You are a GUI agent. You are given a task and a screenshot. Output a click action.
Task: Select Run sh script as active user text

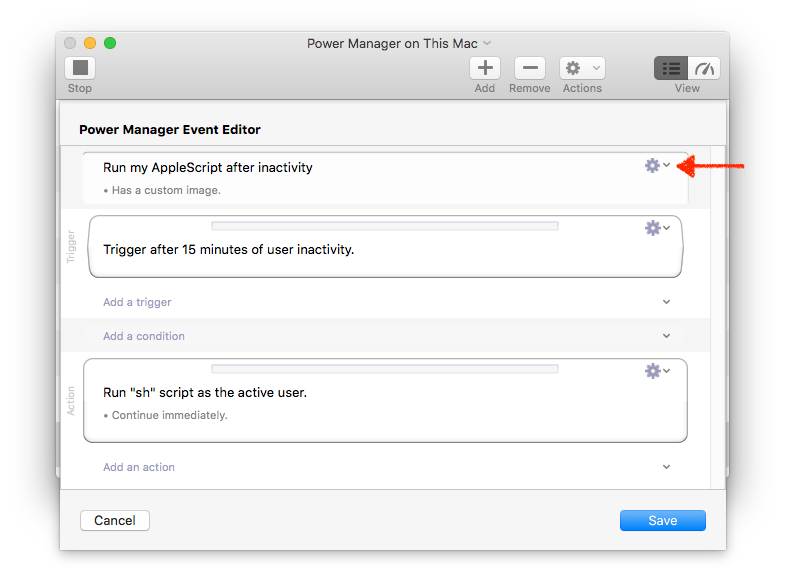coord(205,392)
